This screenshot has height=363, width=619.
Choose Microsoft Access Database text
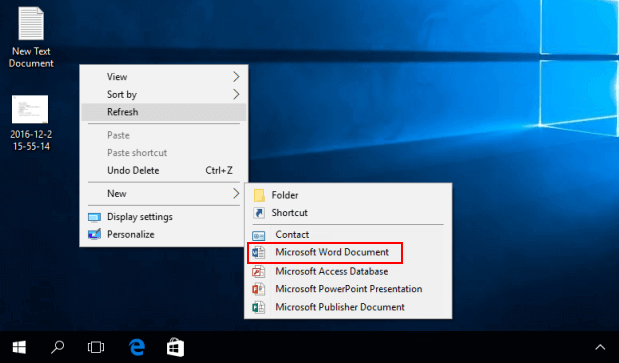point(332,271)
